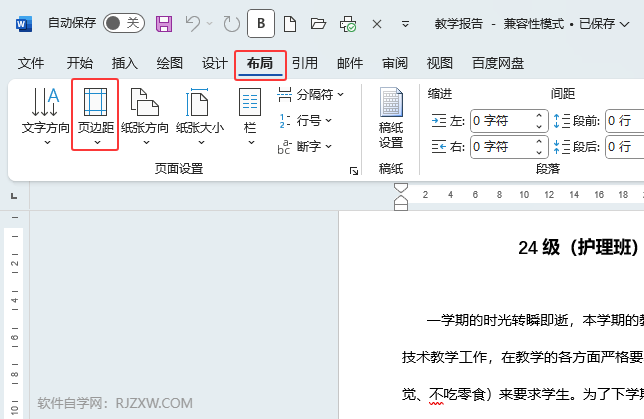Redo the last action

pos(232,24)
